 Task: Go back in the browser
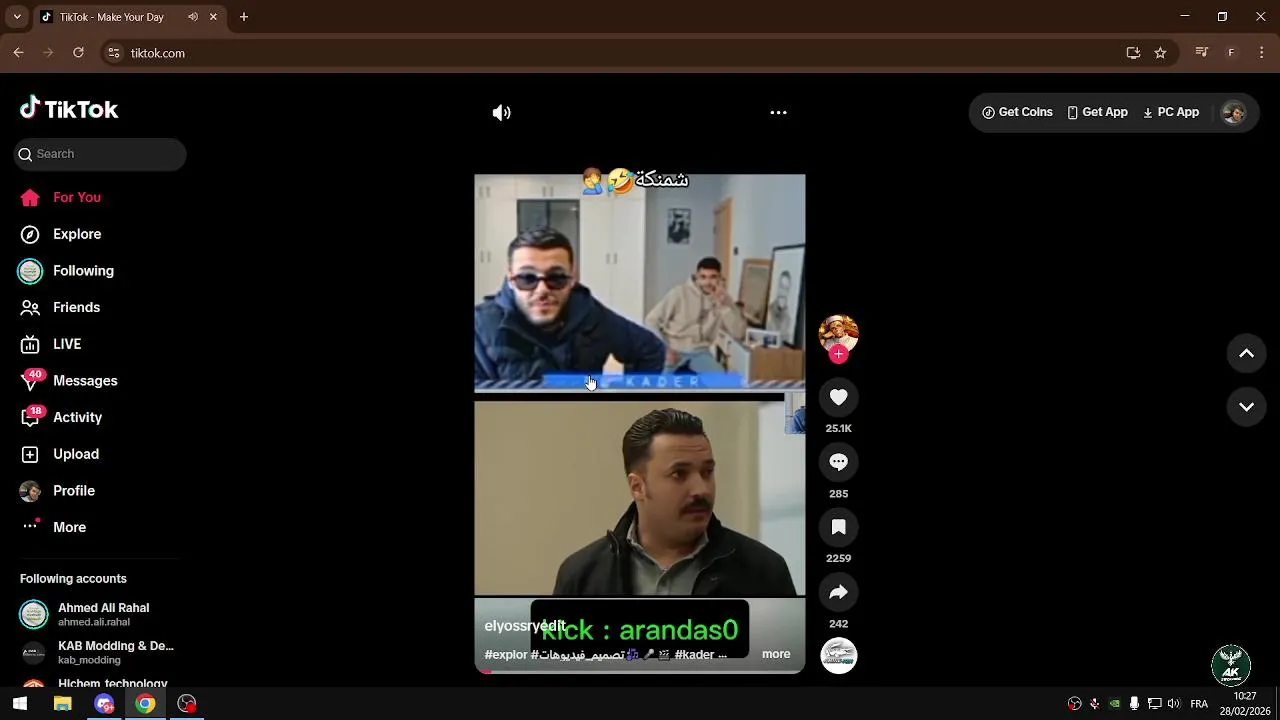(18, 53)
